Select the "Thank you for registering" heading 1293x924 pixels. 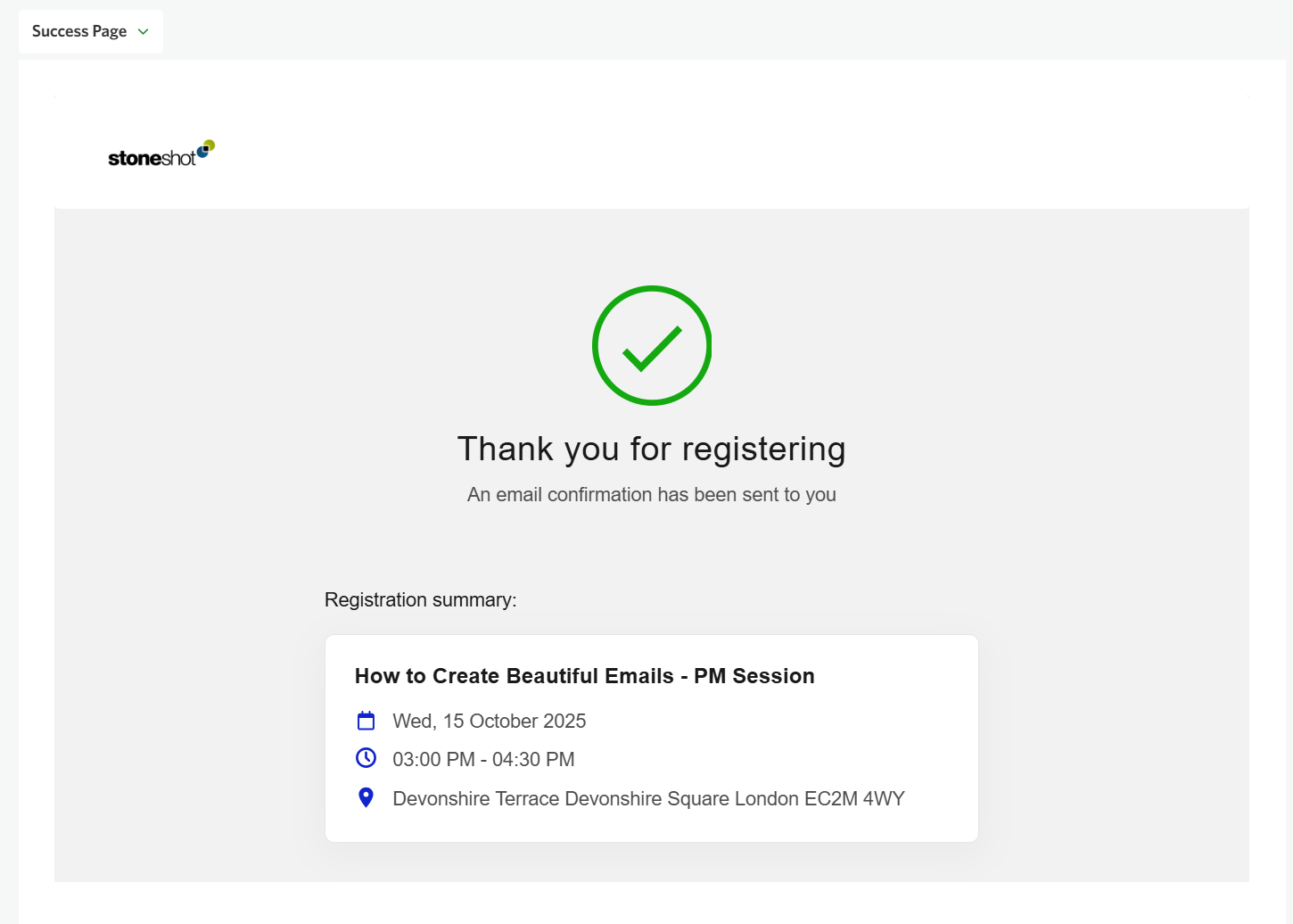point(651,449)
